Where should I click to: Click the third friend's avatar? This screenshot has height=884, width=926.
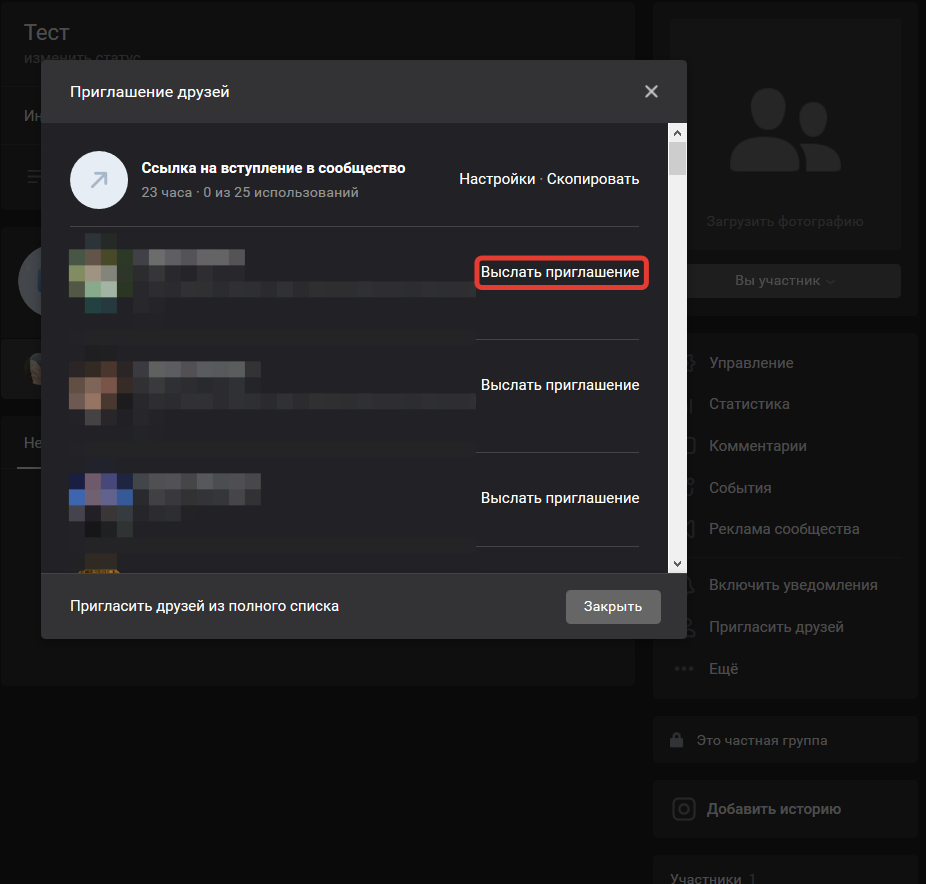[100, 498]
